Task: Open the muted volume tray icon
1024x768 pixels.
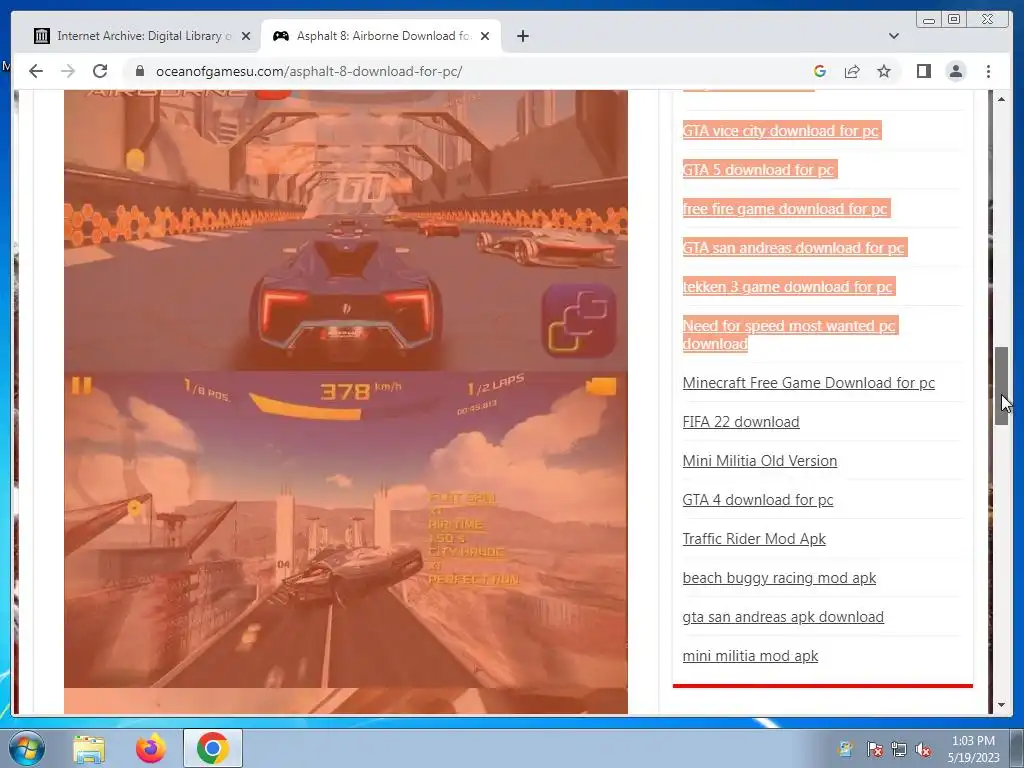Action: coord(923,749)
